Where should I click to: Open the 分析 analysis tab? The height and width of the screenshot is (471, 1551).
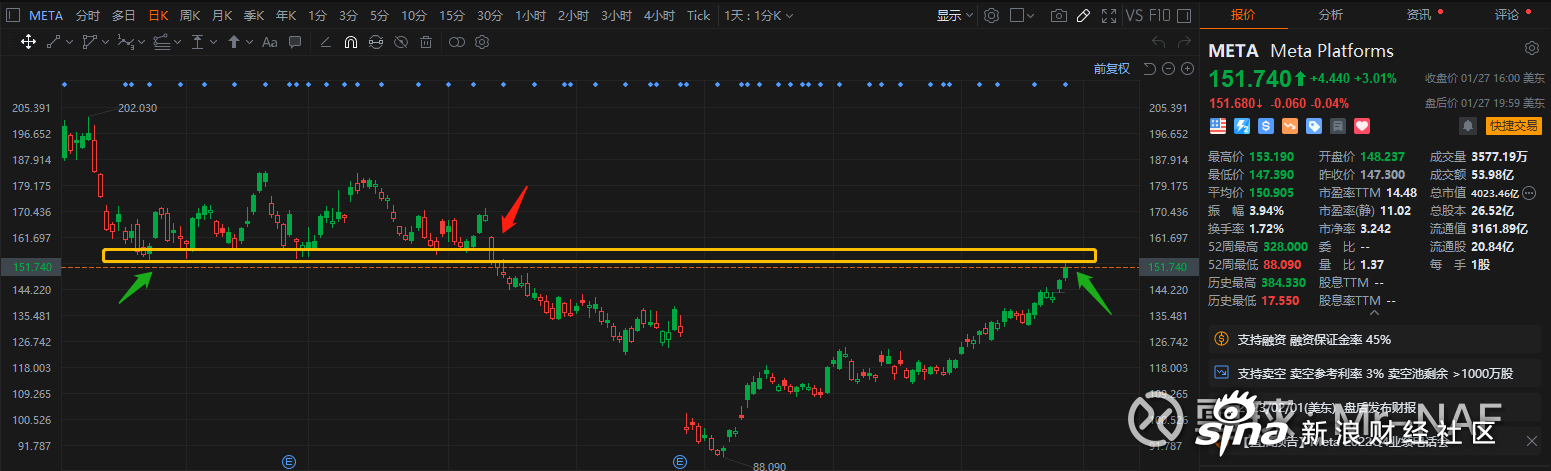tap(1331, 15)
